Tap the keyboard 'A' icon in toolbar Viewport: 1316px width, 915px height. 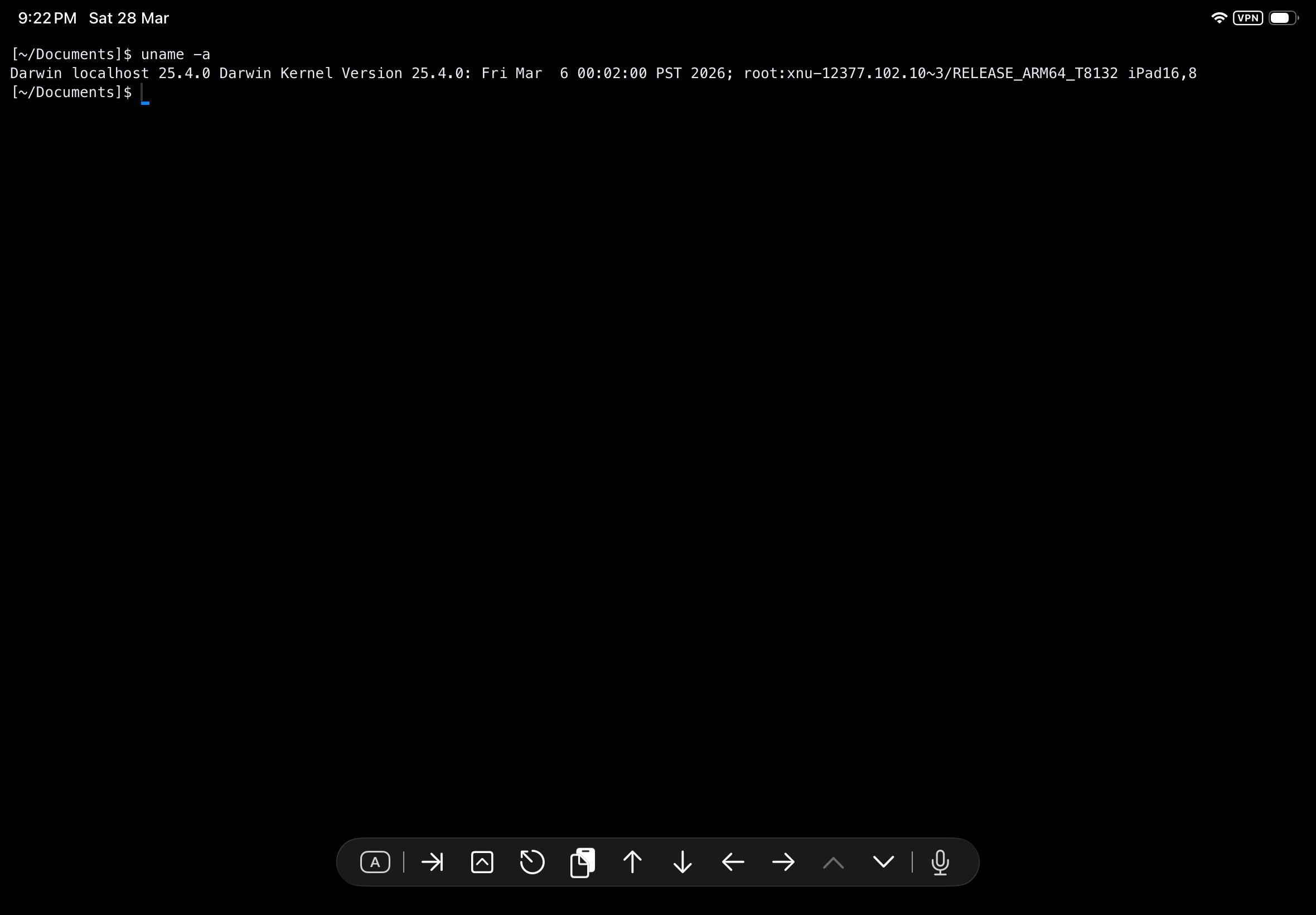[x=375, y=861]
